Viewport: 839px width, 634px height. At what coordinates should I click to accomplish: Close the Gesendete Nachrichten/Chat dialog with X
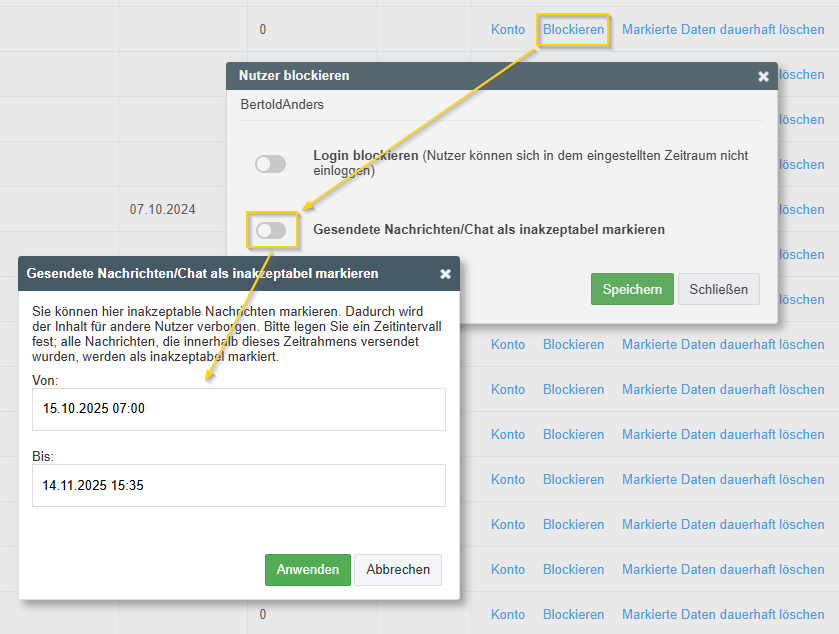coord(445,273)
